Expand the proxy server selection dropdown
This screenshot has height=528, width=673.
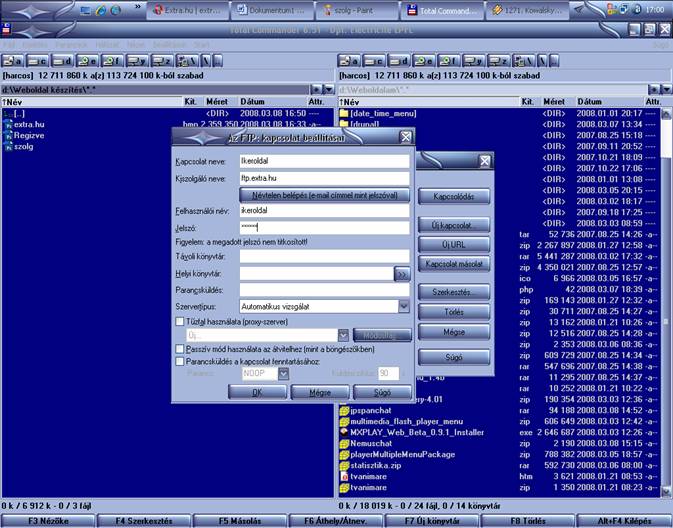point(343,335)
